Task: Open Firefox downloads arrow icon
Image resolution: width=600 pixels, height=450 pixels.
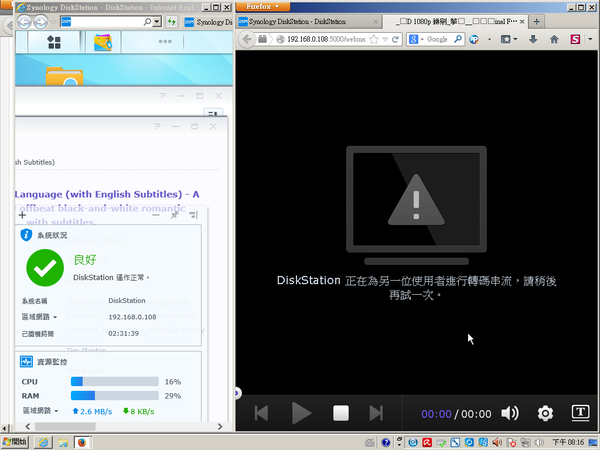Action: click(x=533, y=39)
